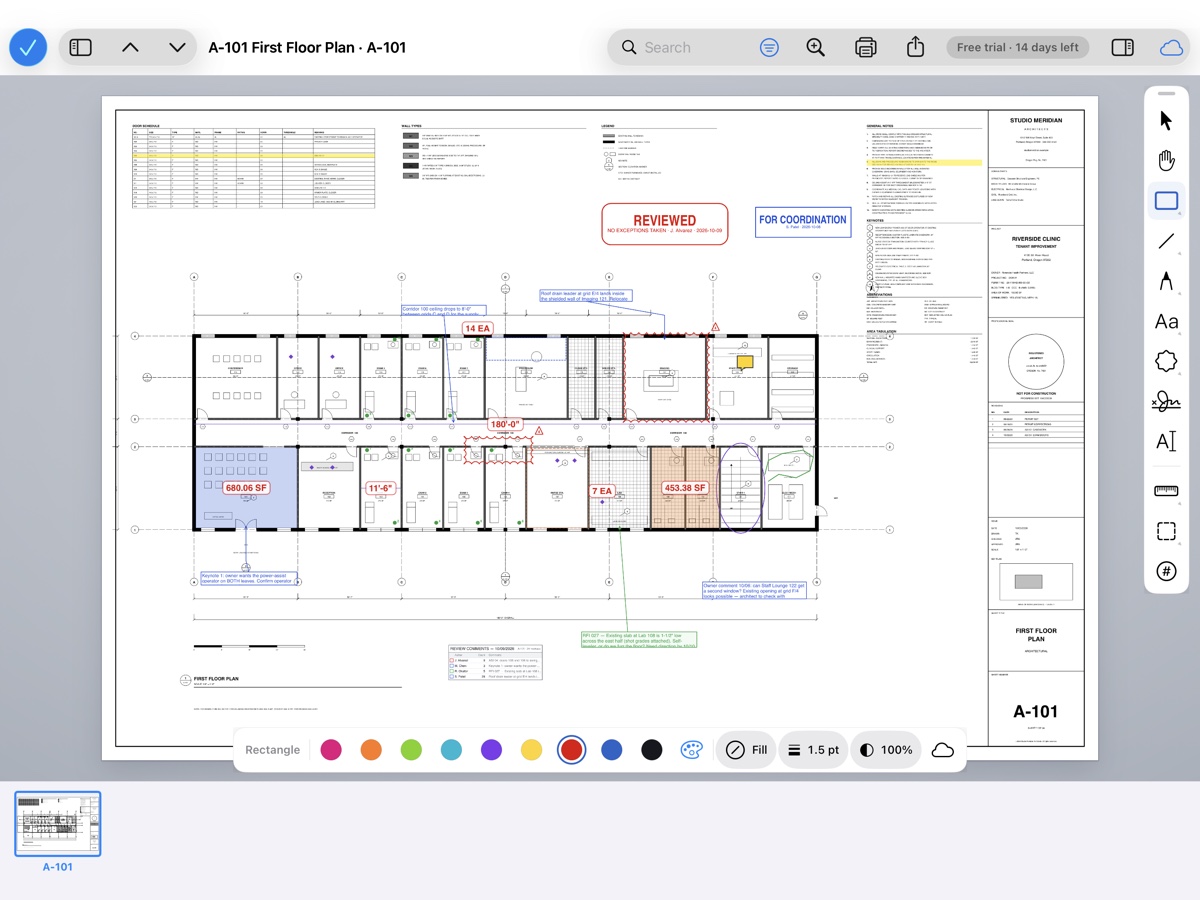Select the ruler measurement tool

(x=1166, y=491)
